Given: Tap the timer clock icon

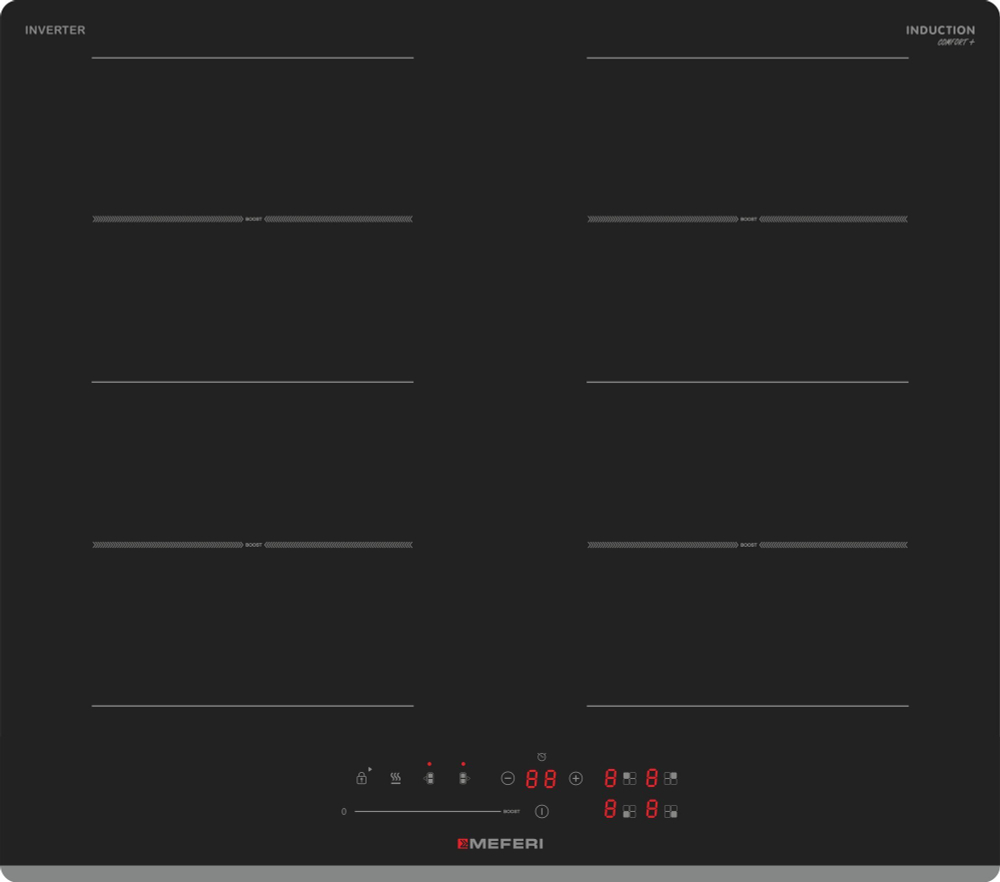Looking at the screenshot, I should [541, 756].
